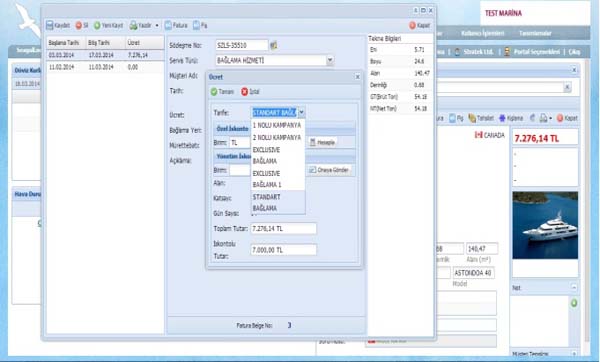Expand the Yazdır print dropdown arrow
This screenshot has height=362, width=600.
click(x=157, y=26)
